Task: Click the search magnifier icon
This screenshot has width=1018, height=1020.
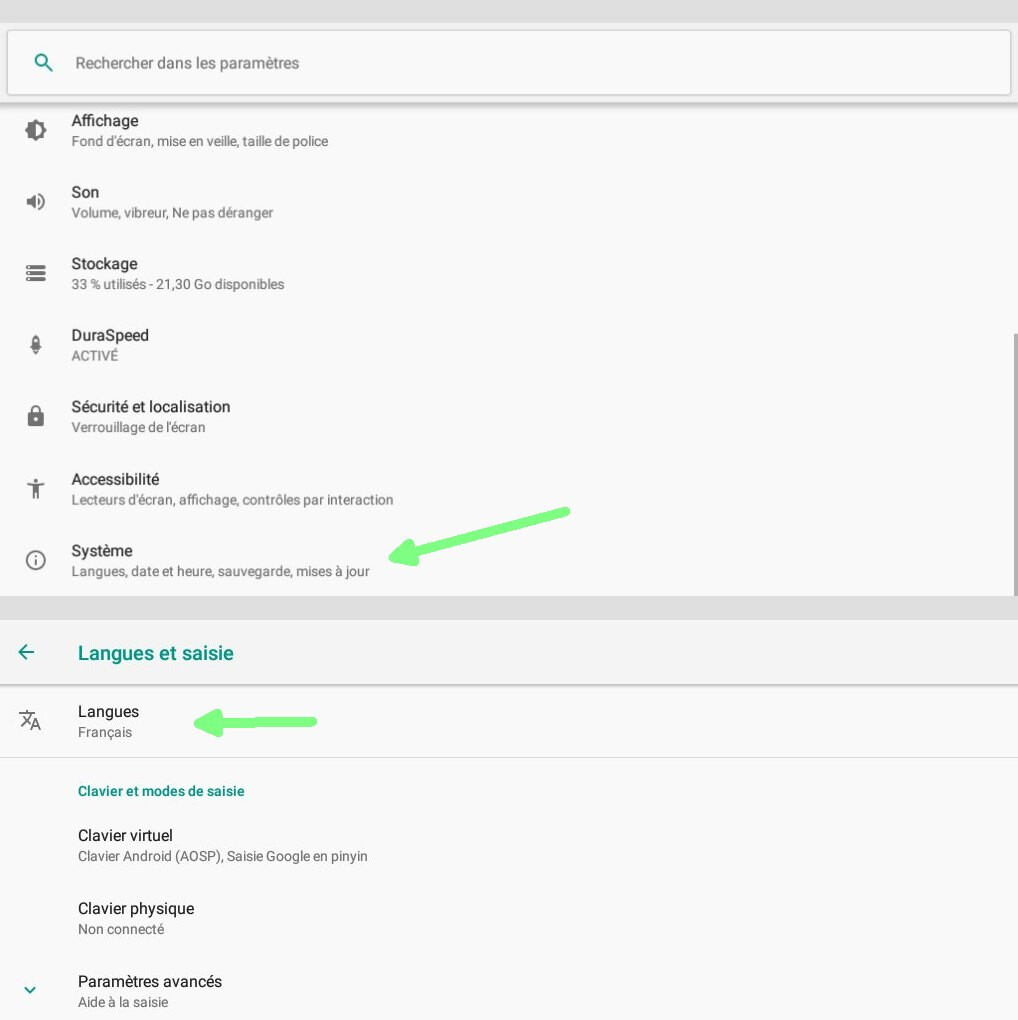Action: click(43, 63)
